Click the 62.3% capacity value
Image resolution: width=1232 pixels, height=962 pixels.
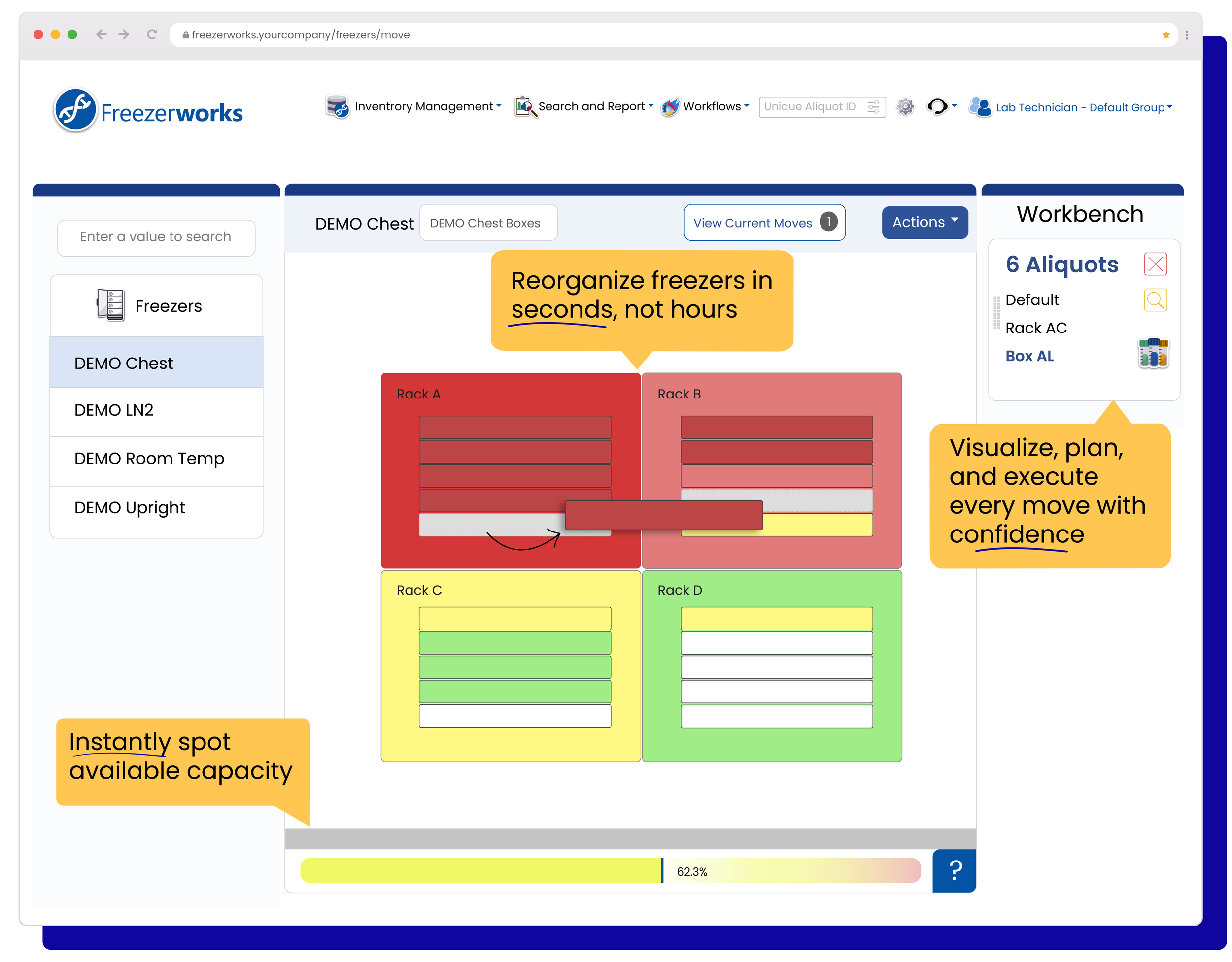pos(692,872)
